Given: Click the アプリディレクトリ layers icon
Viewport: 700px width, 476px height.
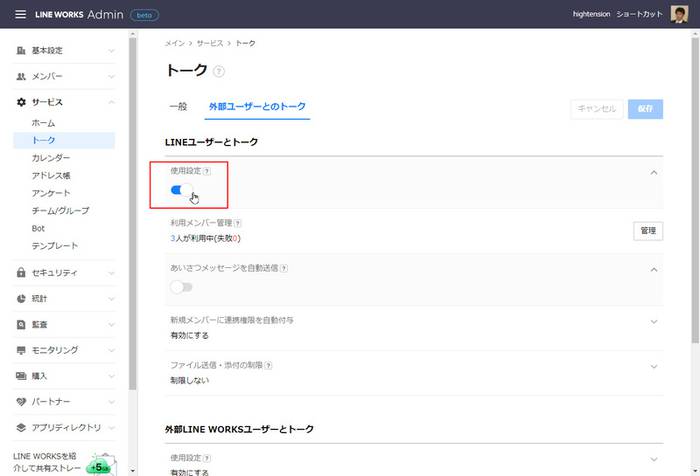Looking at the screenshot, I should coord(21,428).
